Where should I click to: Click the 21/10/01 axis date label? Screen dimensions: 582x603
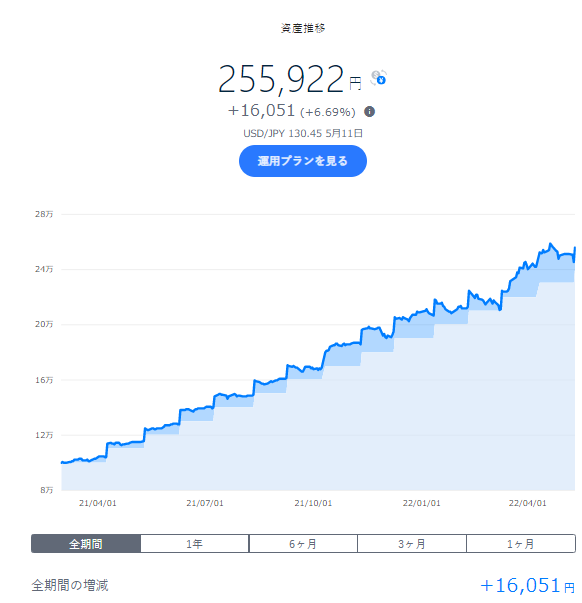[x=313, y=503]
